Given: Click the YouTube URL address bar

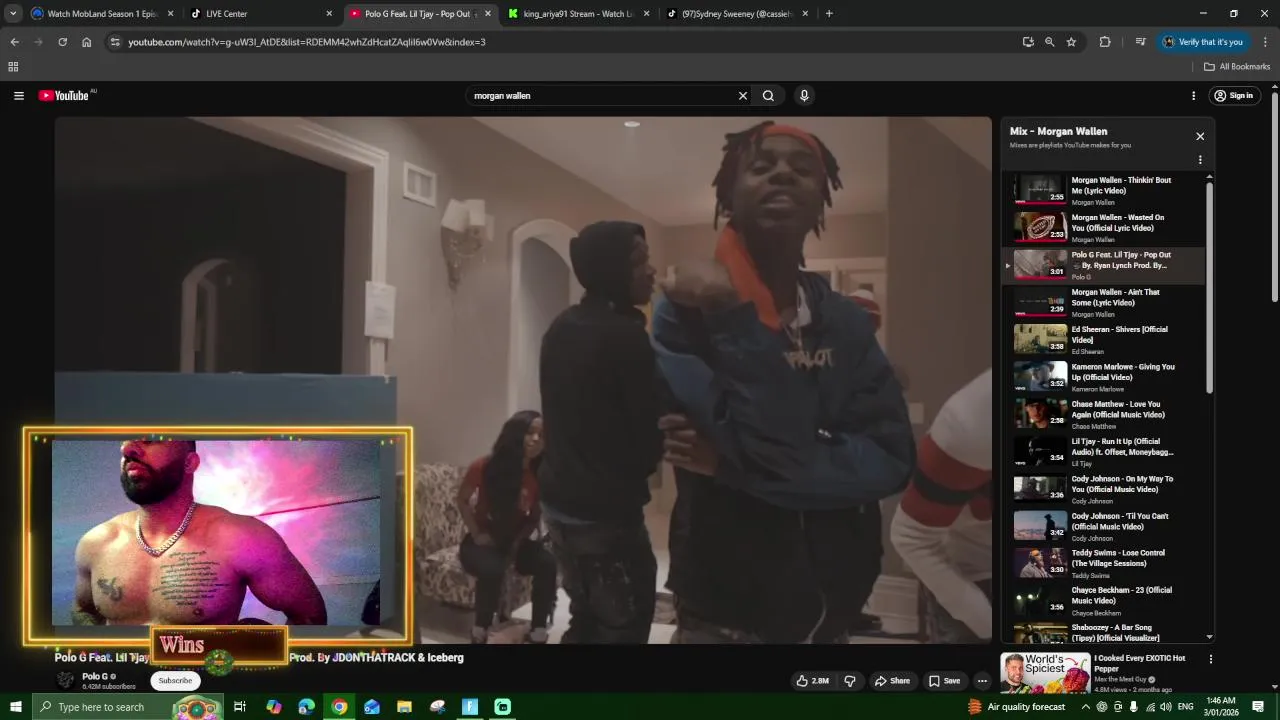Looking at the screenshot, I should (x=560, y=42).
